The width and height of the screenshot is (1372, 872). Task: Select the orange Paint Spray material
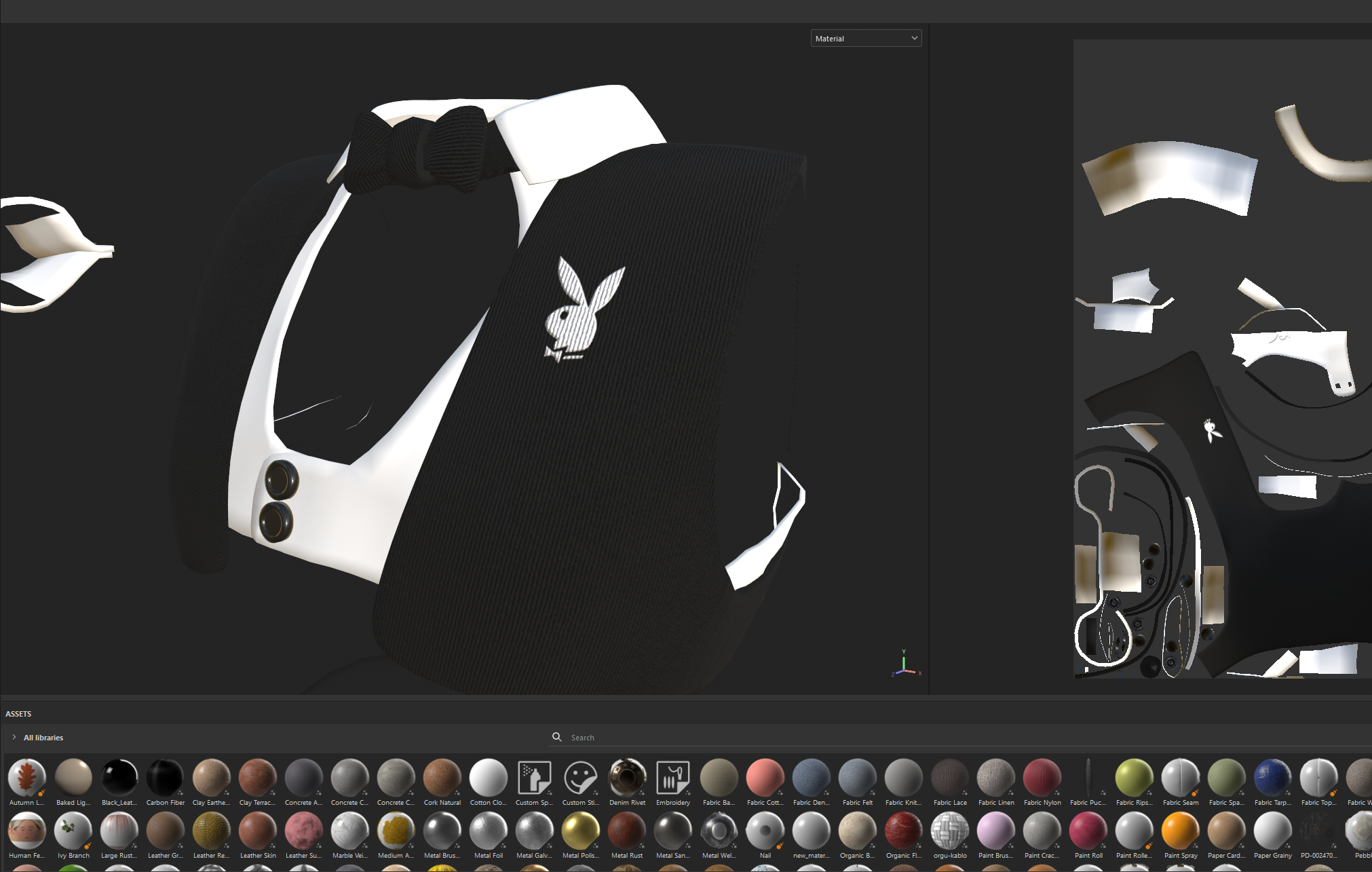coord(1180,830)
